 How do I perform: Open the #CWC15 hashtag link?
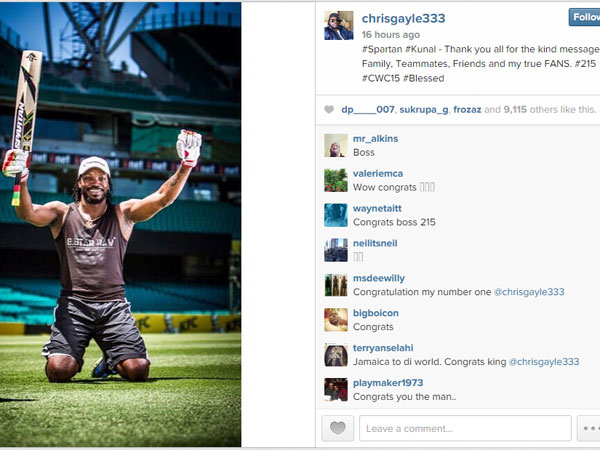(x=380, y=78)
